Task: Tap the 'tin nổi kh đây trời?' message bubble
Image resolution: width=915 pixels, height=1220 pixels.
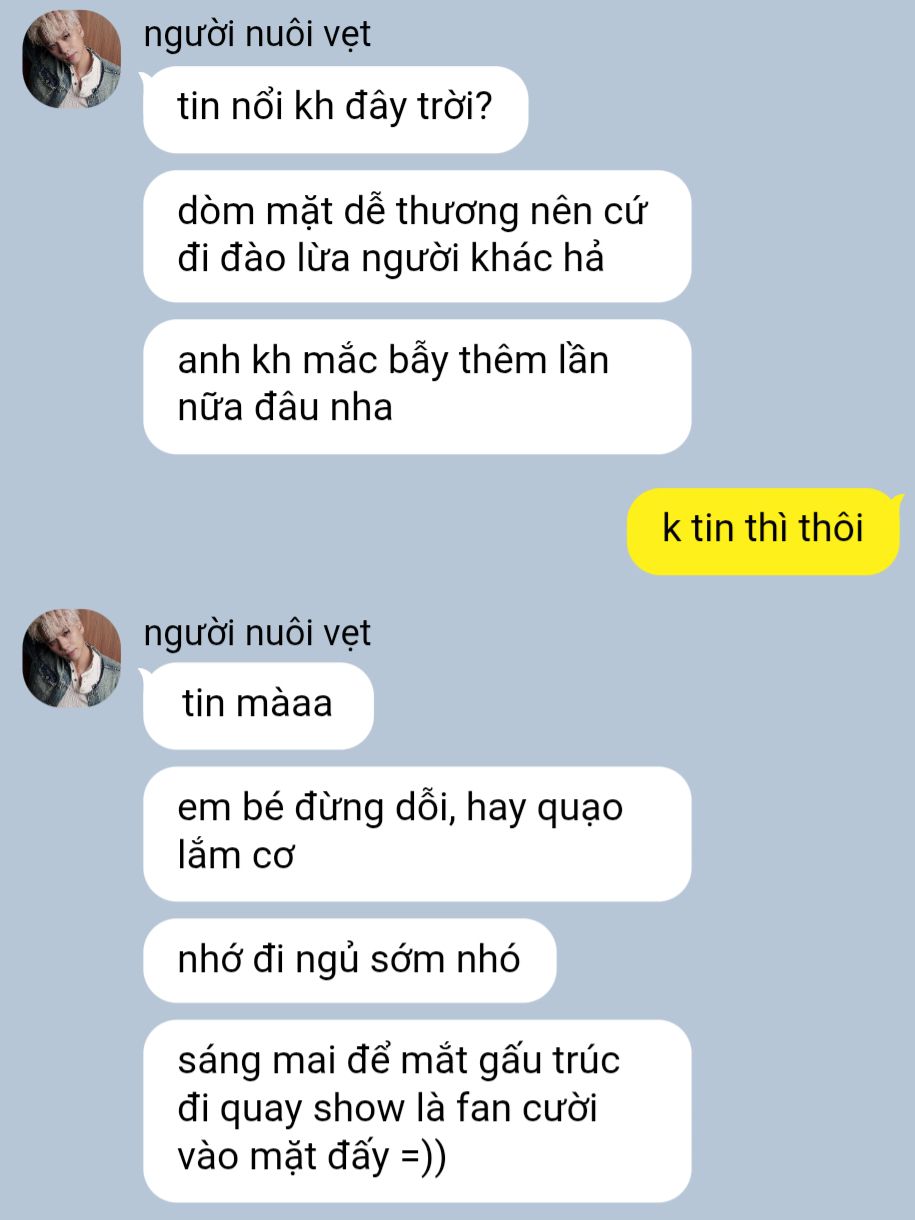Action: 335,109
